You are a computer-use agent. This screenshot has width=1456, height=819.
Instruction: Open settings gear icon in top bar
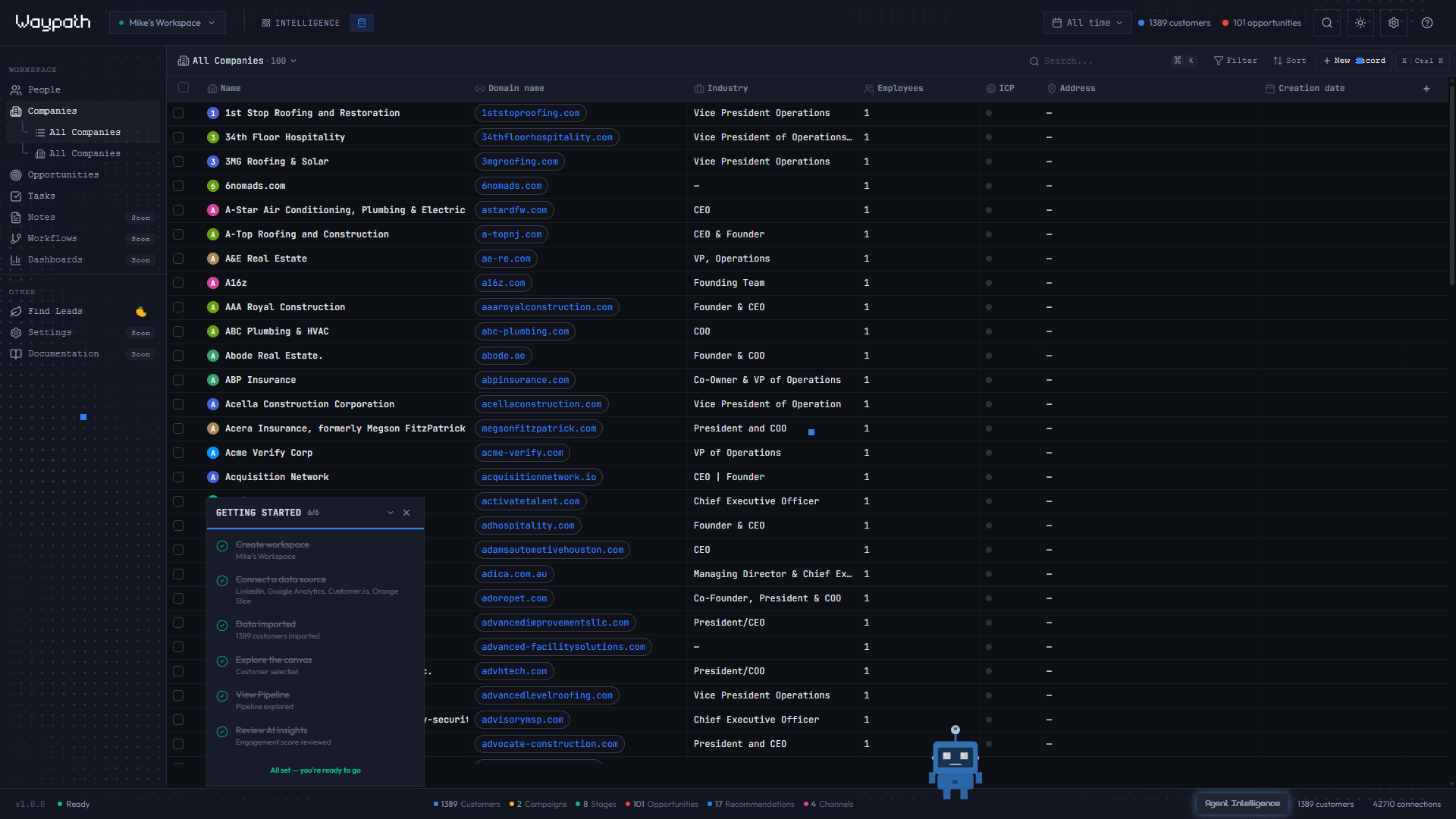click(1393, 23)
